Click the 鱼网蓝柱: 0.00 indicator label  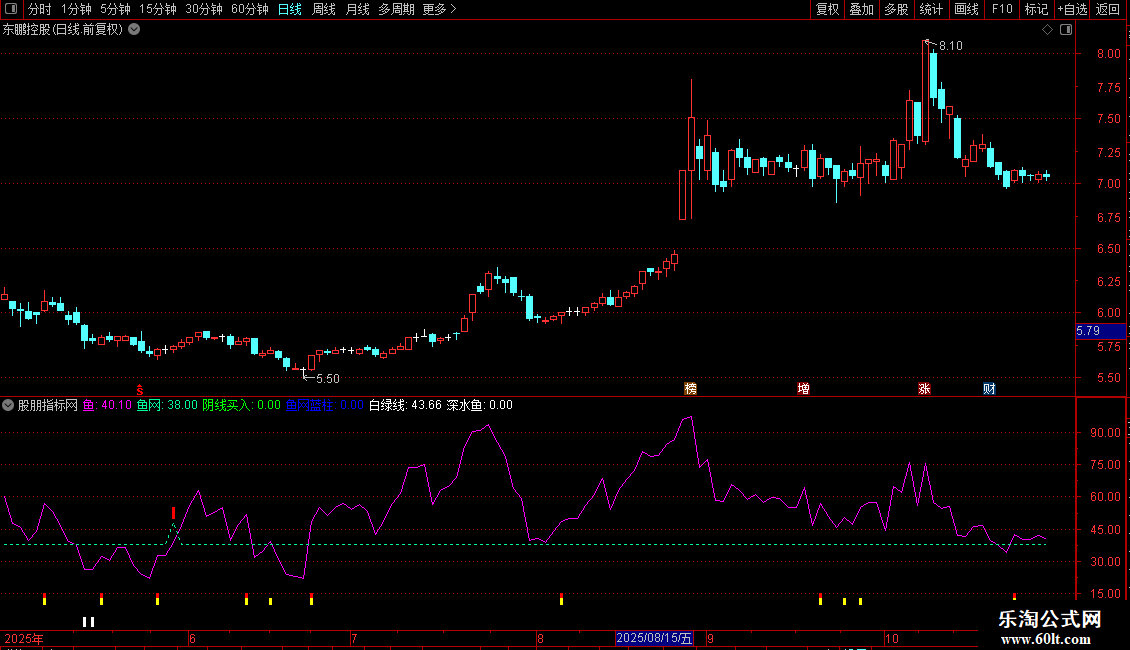pos(325,405)
